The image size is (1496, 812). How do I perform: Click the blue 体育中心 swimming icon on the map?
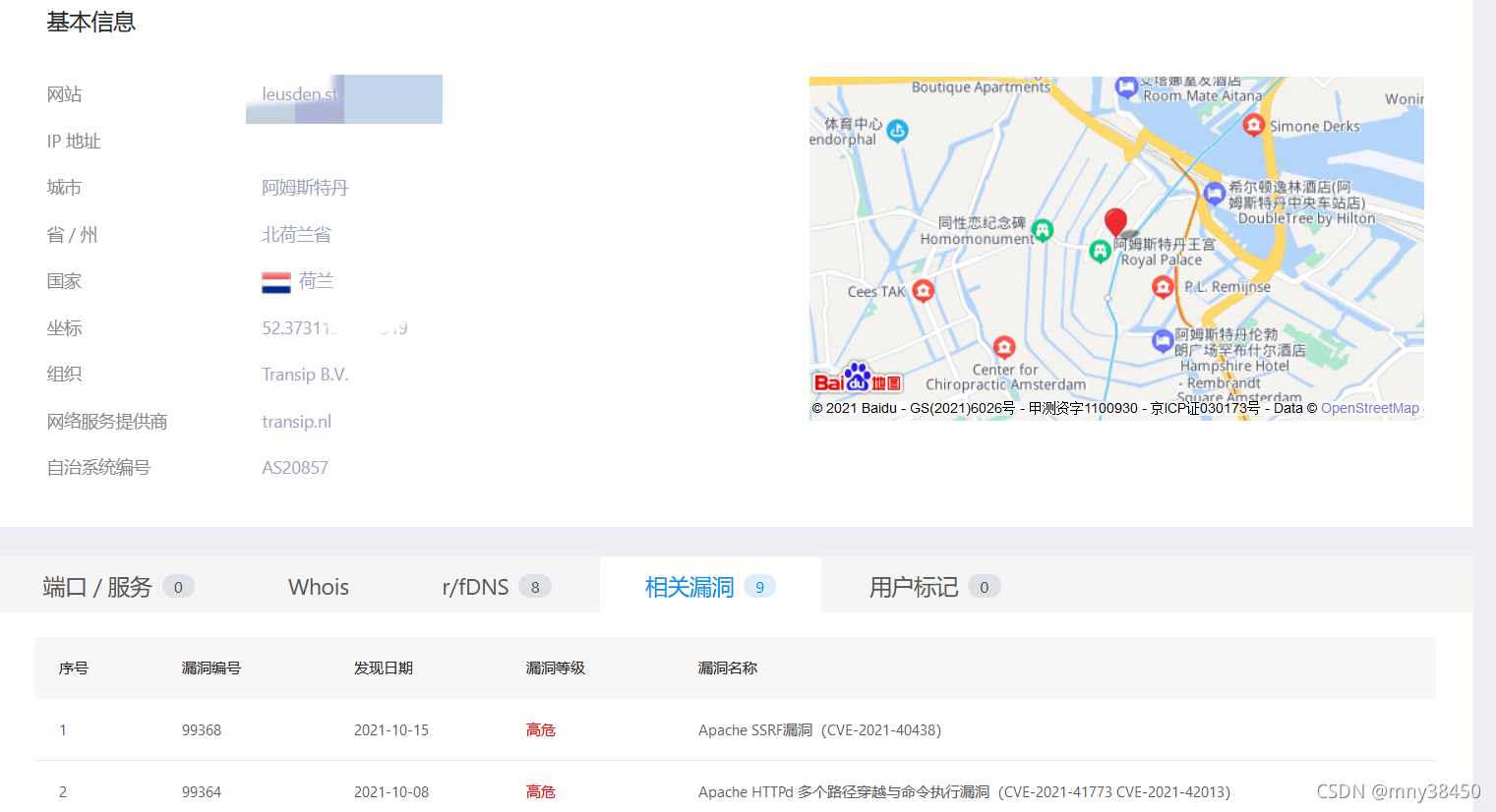897,130
